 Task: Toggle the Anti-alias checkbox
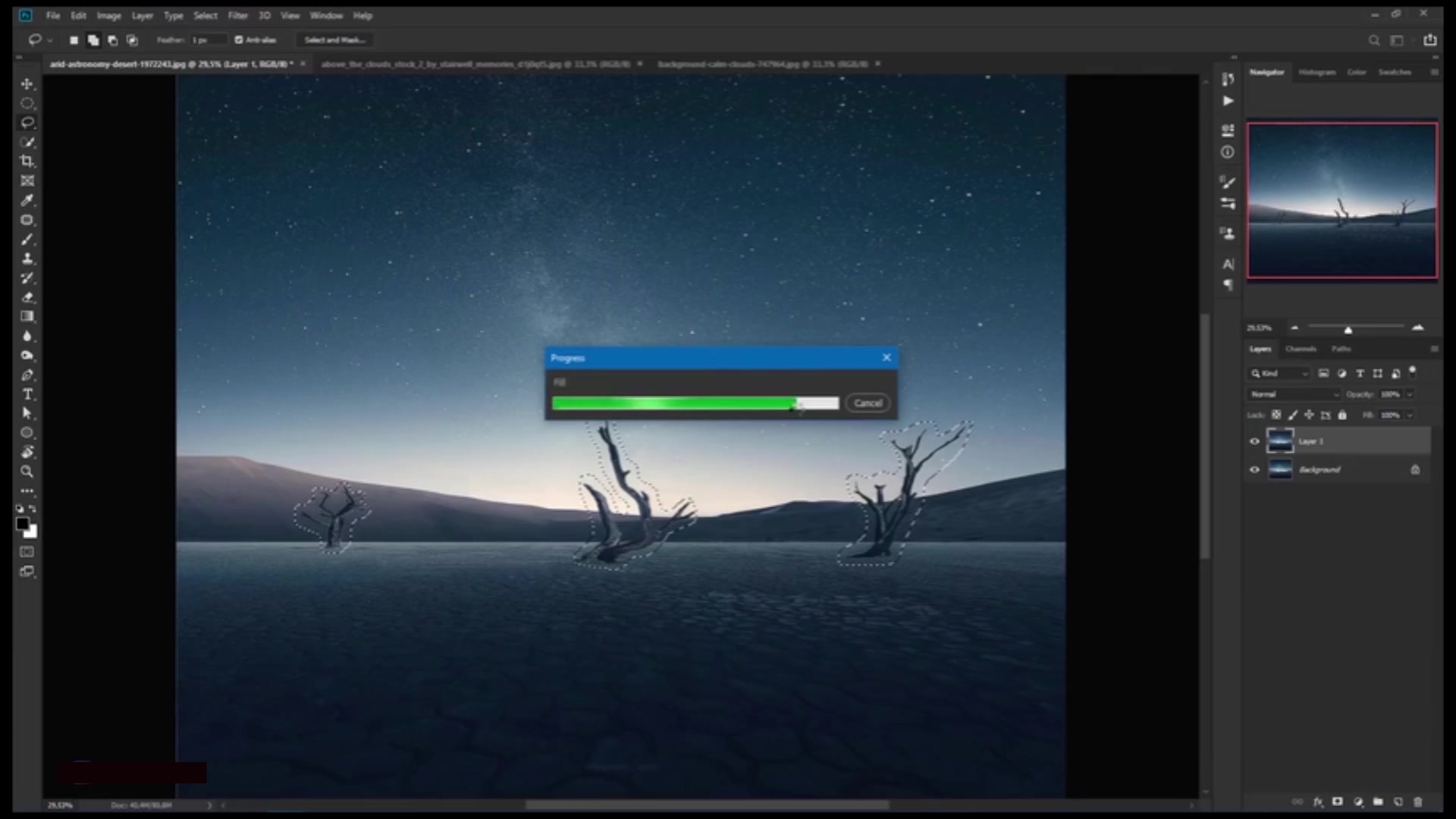(239, 40)
